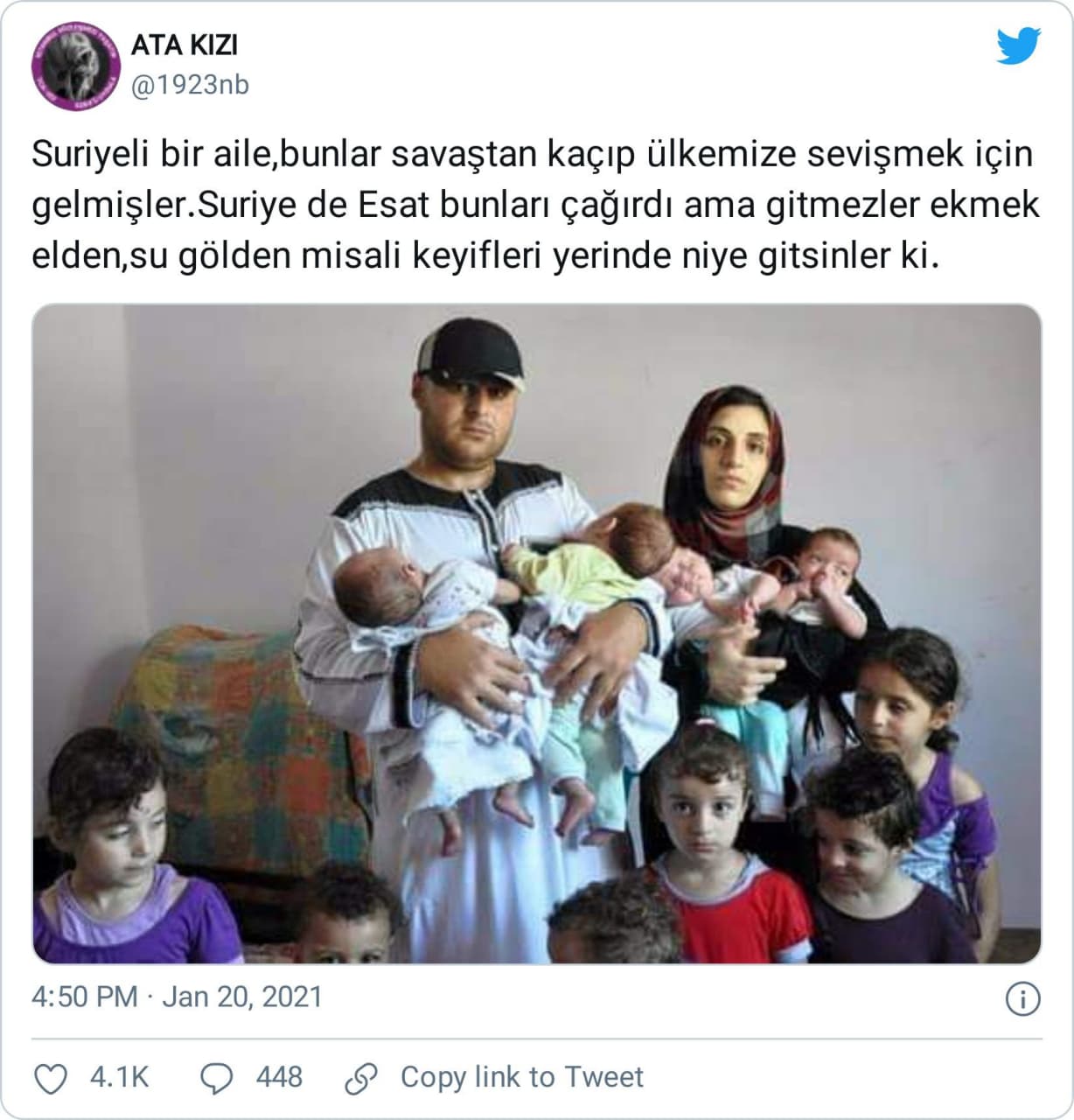Open the ATA KIZI display name
The height and width of the screenshot is (1120, 1074).
184,45
